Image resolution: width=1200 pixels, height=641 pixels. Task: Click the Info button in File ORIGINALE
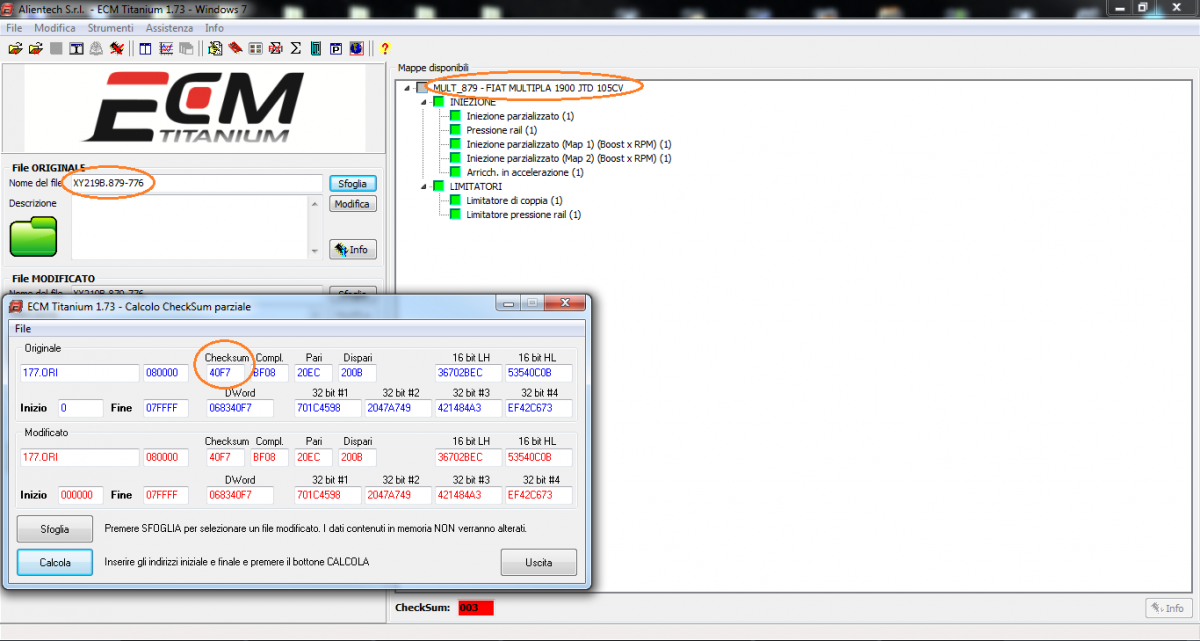tap(352, 250)
